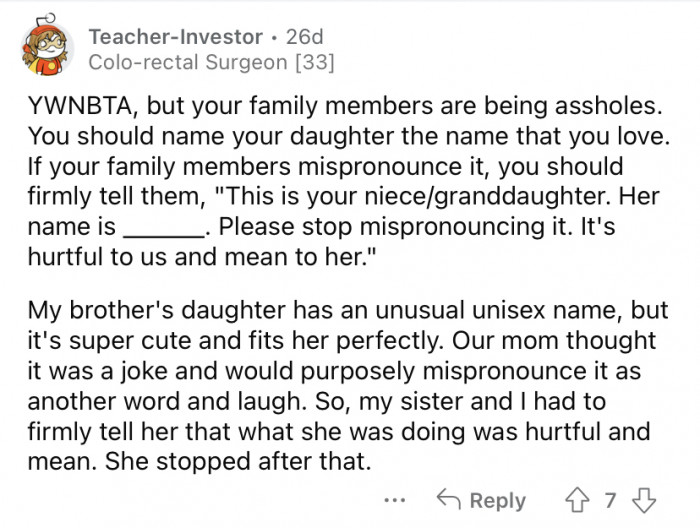Image resolution: width=700 pixels, height=528 pixels.
Task: Click the Colo-rectal Surgeon [33] flair
Action: coord(211,63)
